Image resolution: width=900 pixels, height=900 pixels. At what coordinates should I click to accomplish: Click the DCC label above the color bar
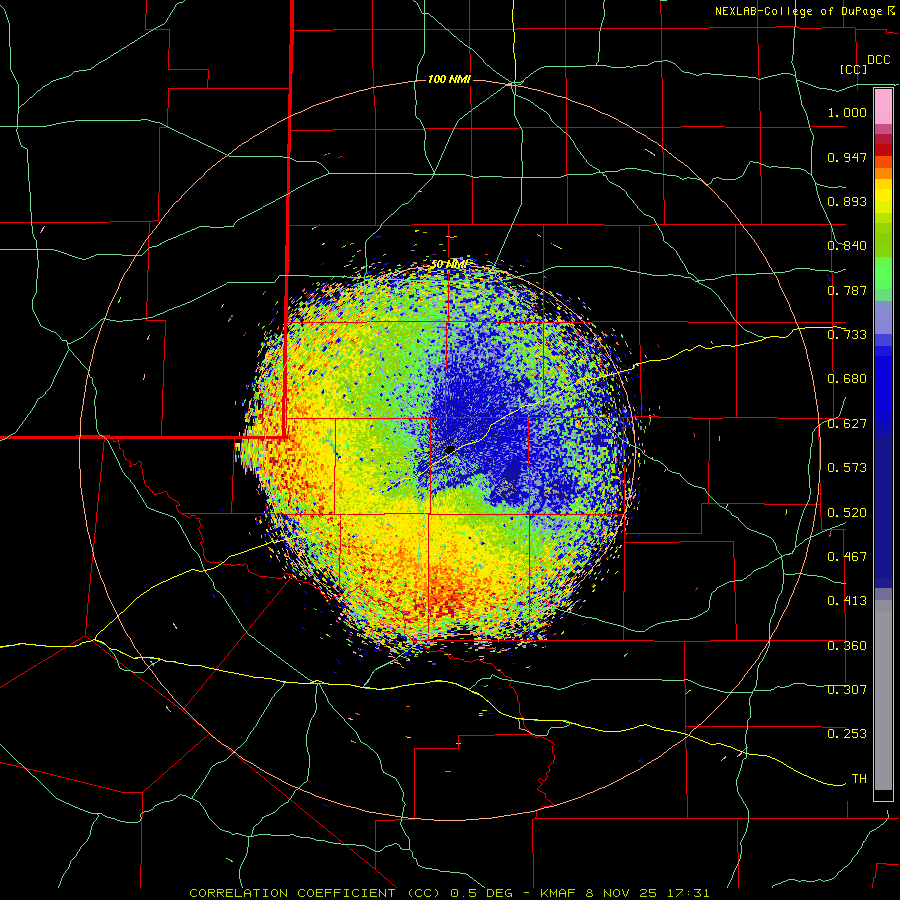click(878, 60)
